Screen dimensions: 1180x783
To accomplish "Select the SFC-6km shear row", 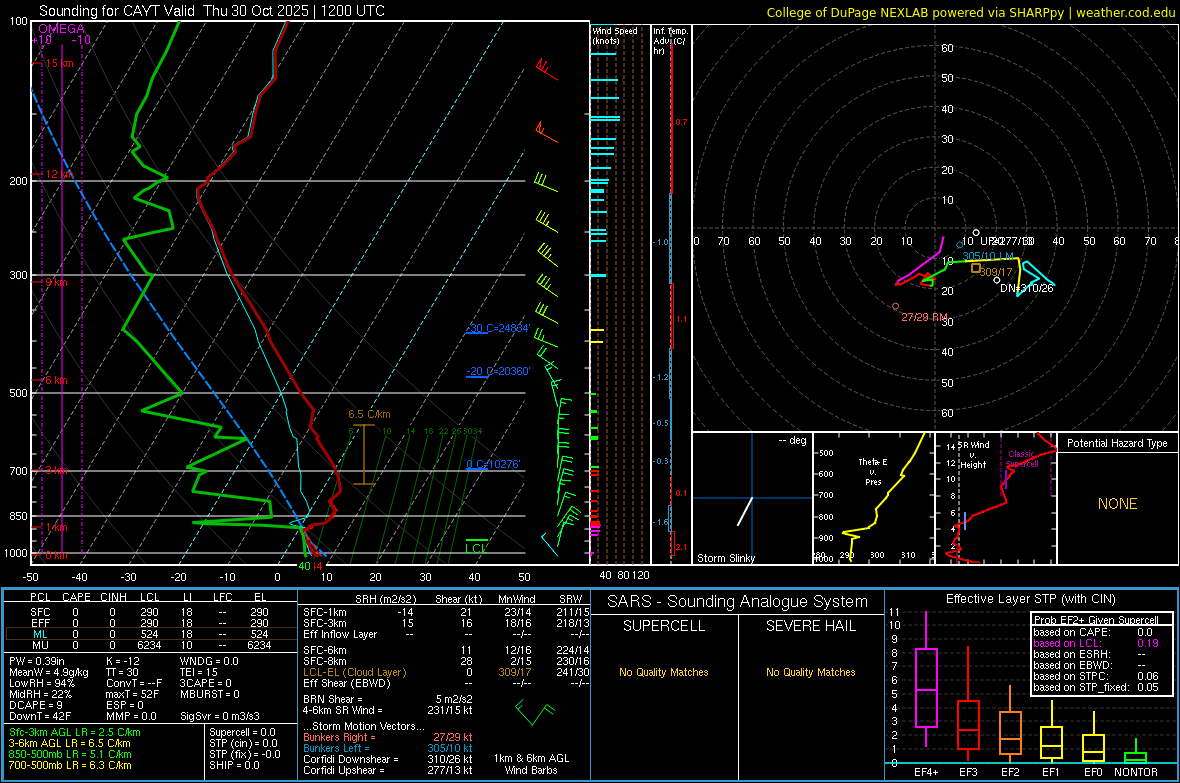I will click(446, 650).
